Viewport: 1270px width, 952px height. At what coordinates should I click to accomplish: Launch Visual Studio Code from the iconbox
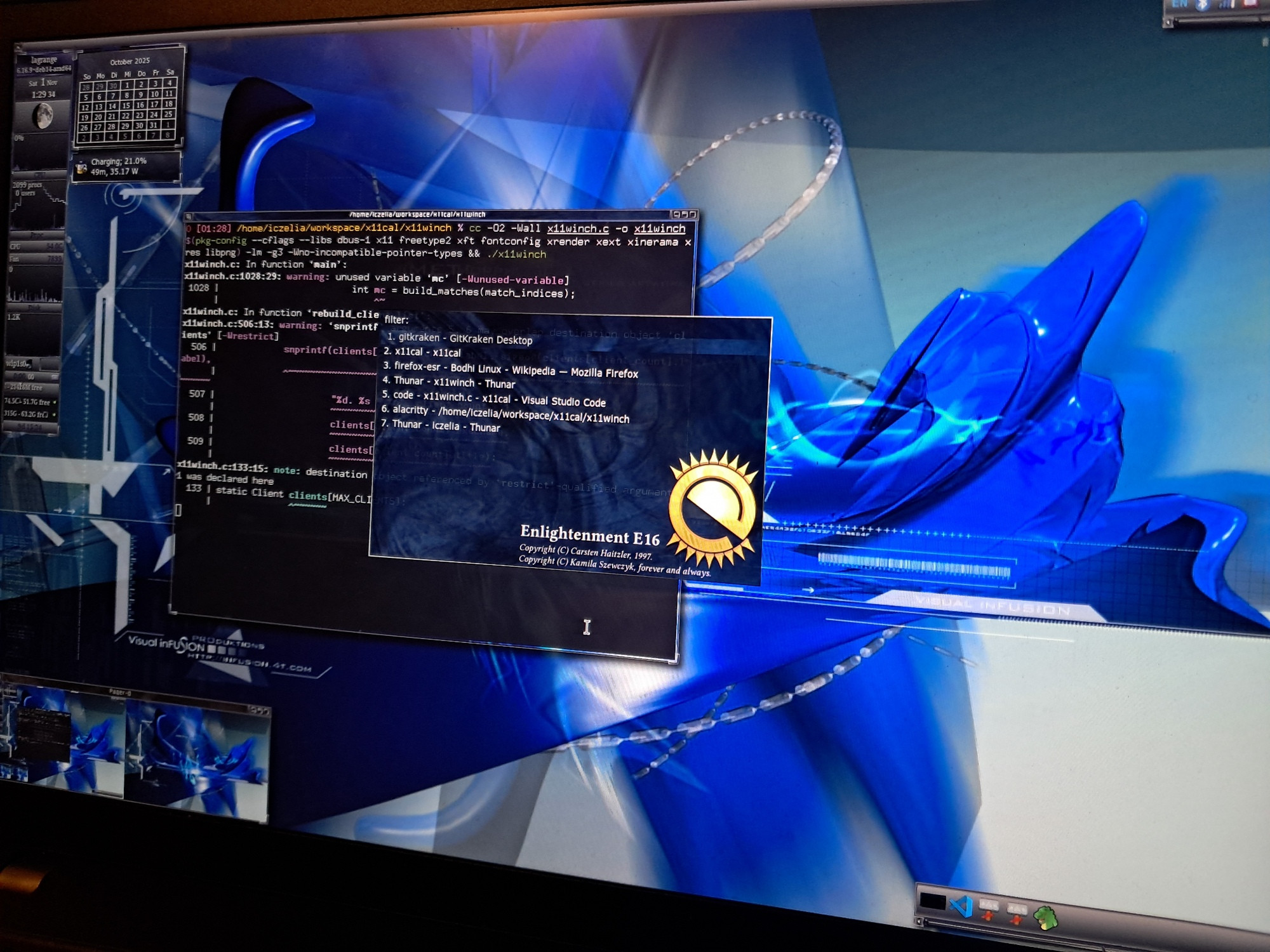[961, 908]
